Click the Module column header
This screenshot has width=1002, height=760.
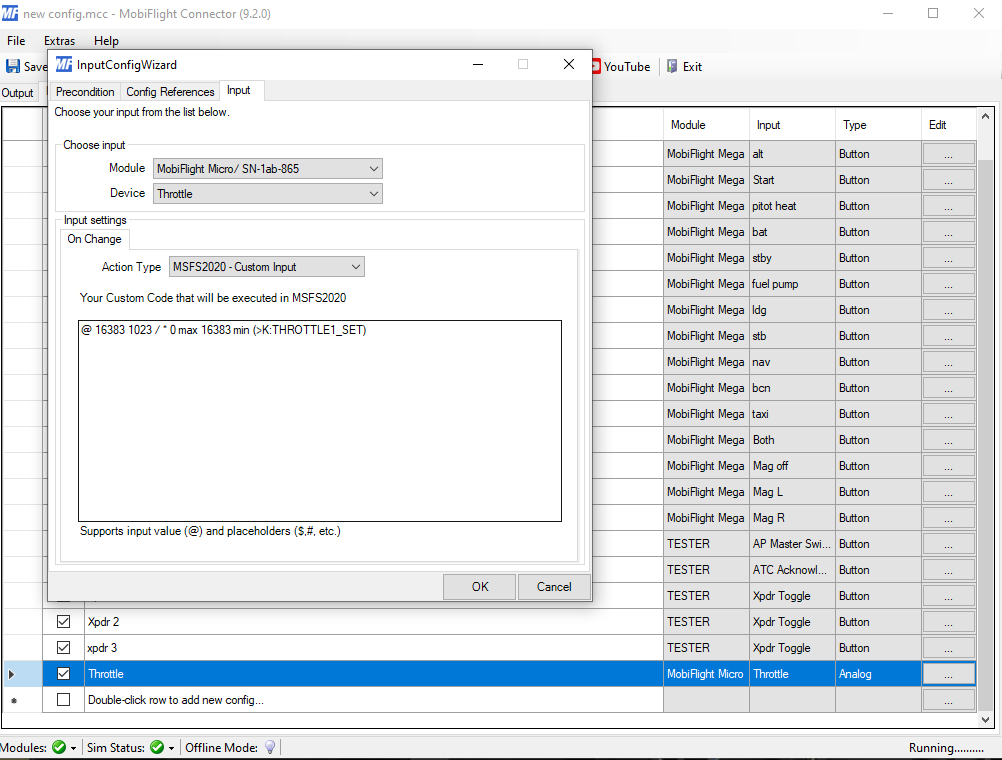coord(706,125)
